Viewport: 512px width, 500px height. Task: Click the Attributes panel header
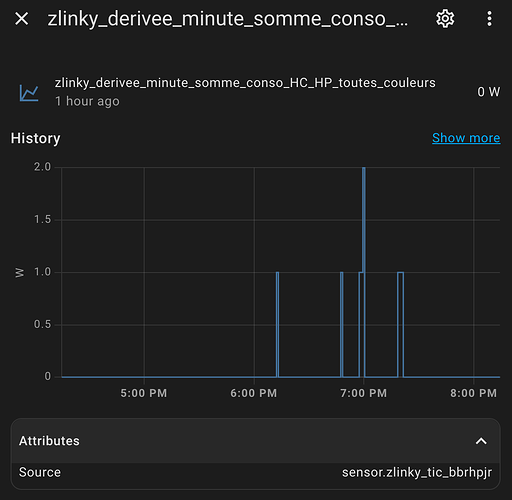(255, 441)
